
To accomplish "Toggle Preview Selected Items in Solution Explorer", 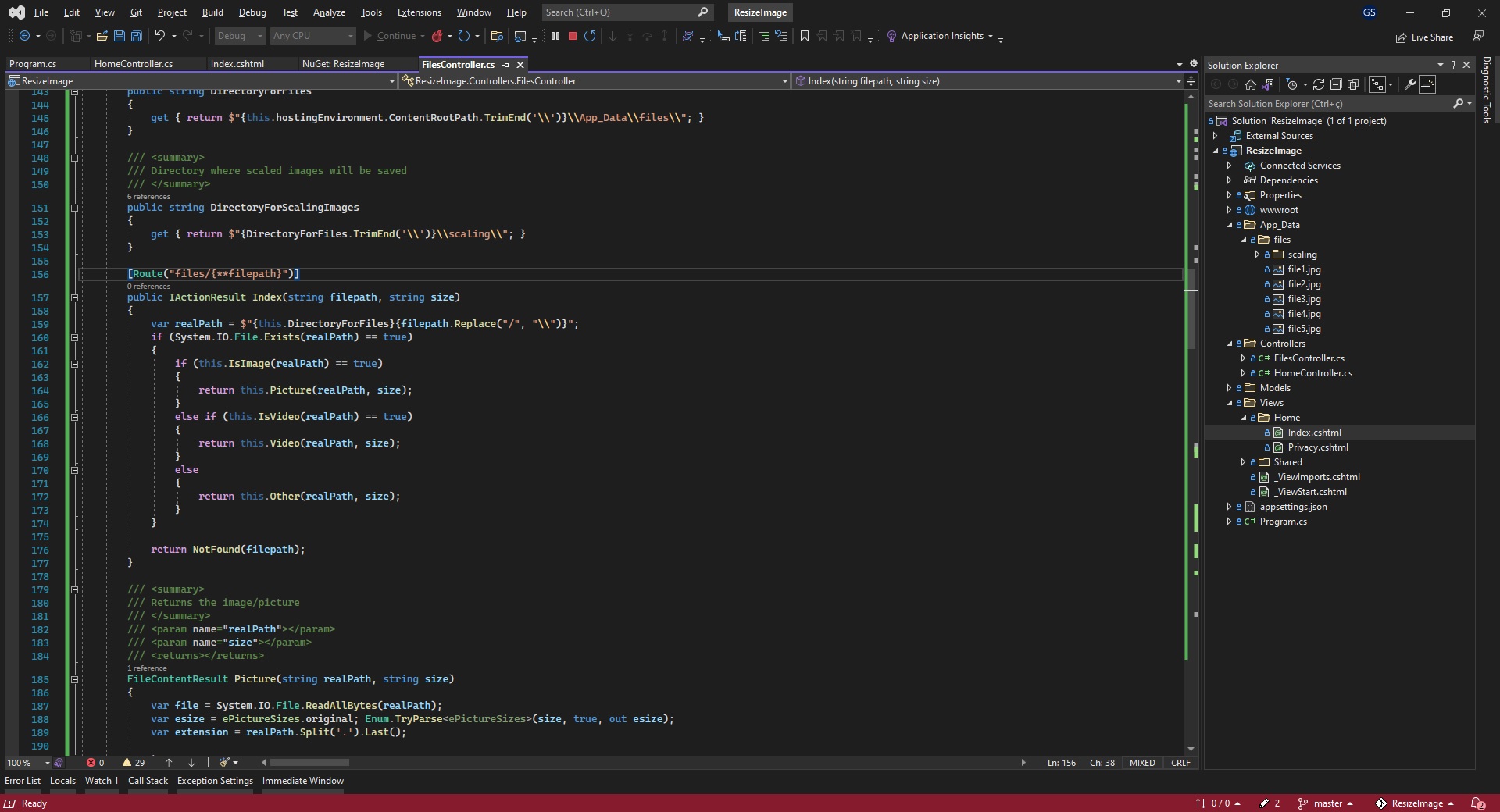I will (x=1427, y=84).
